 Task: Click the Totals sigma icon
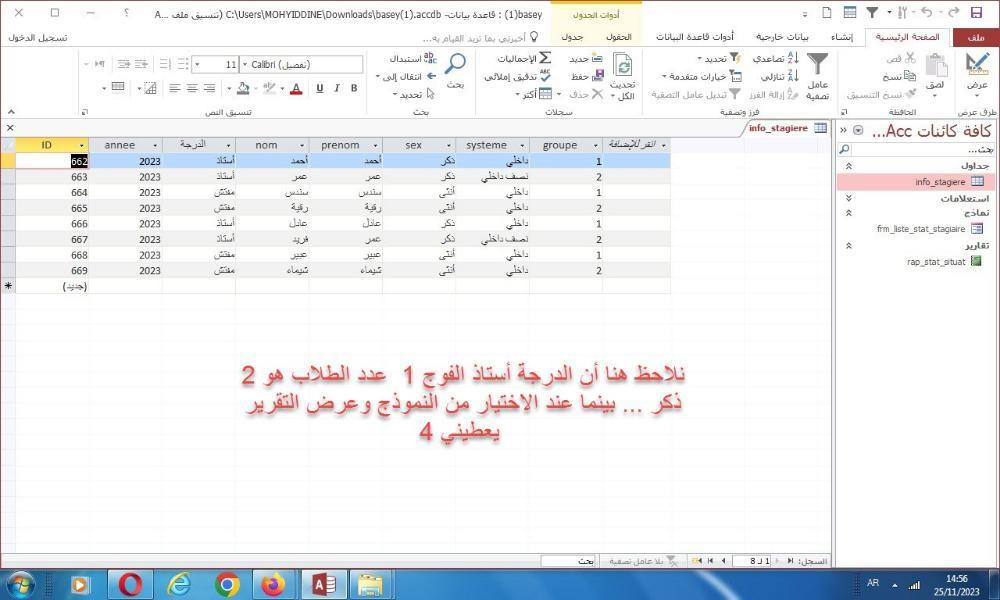pos(545,59)
